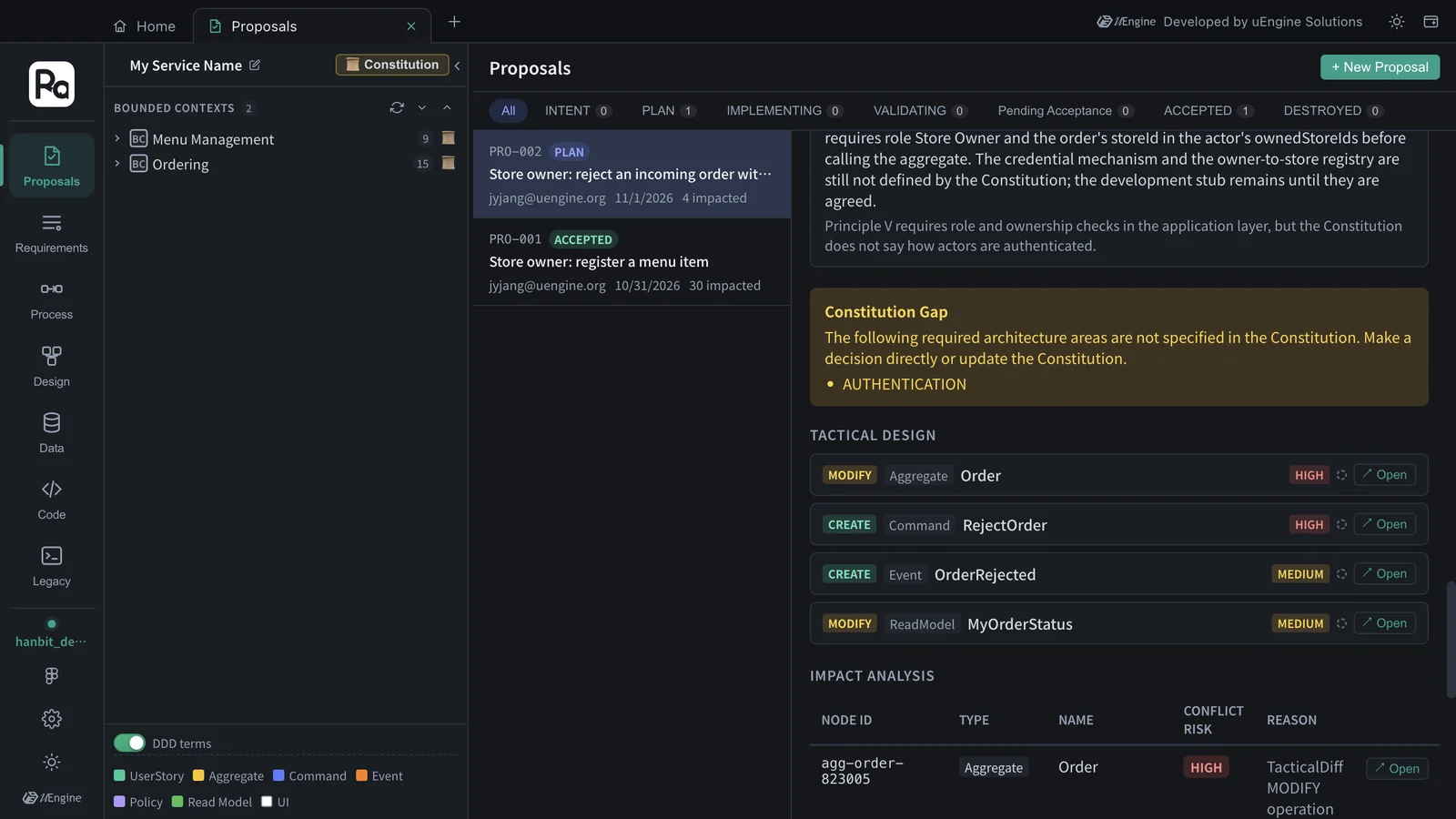Filter proposals by PLAN status
The image size is (1456, 819).
coord(668,111)
